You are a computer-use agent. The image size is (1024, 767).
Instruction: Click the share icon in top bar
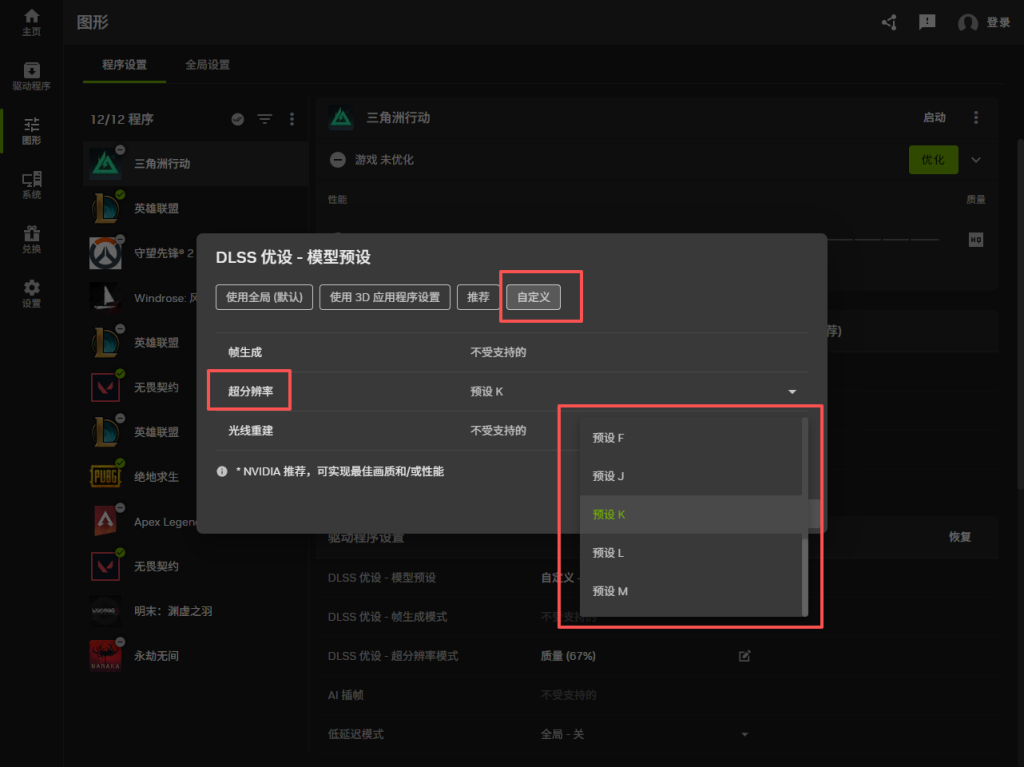889,22
